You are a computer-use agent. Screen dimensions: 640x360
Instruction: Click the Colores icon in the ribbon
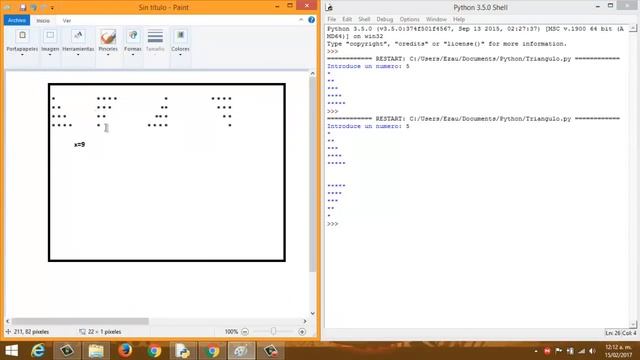click(180, 36)
